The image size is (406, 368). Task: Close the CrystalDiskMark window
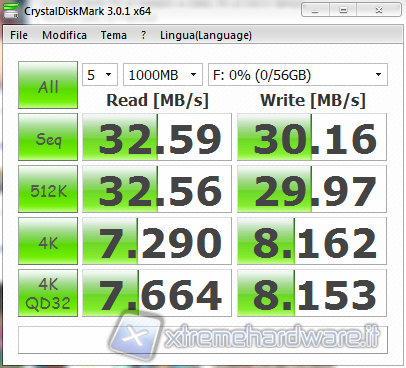coord(379,10)
